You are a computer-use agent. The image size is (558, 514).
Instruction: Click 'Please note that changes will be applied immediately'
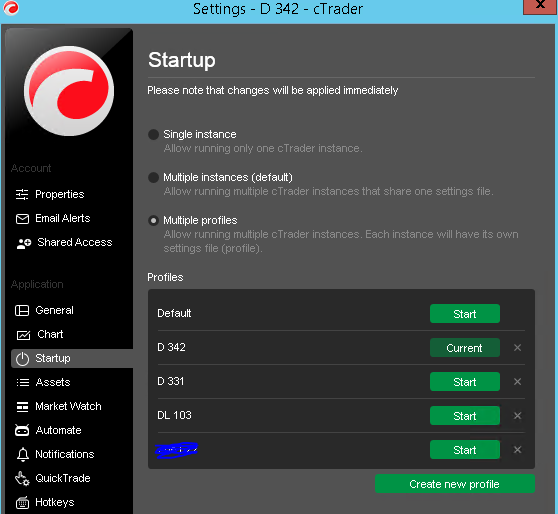273,90
